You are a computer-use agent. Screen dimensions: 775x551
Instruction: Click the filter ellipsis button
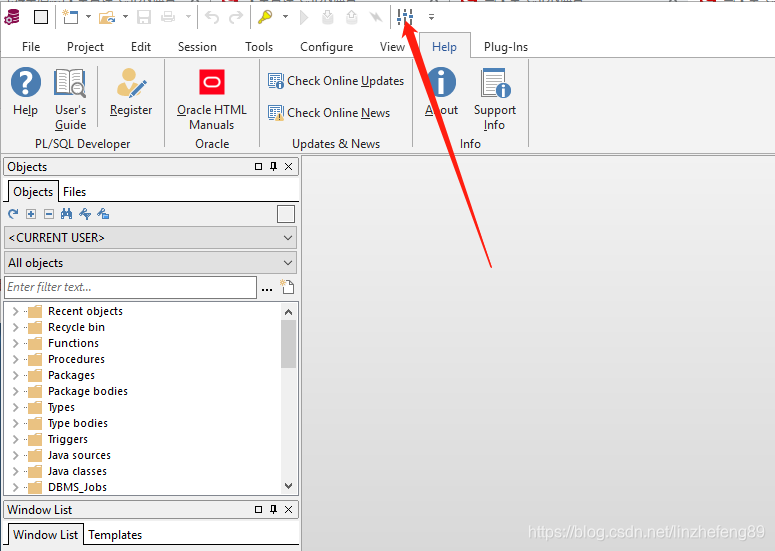pyautogui.click(x=267, y=289)
